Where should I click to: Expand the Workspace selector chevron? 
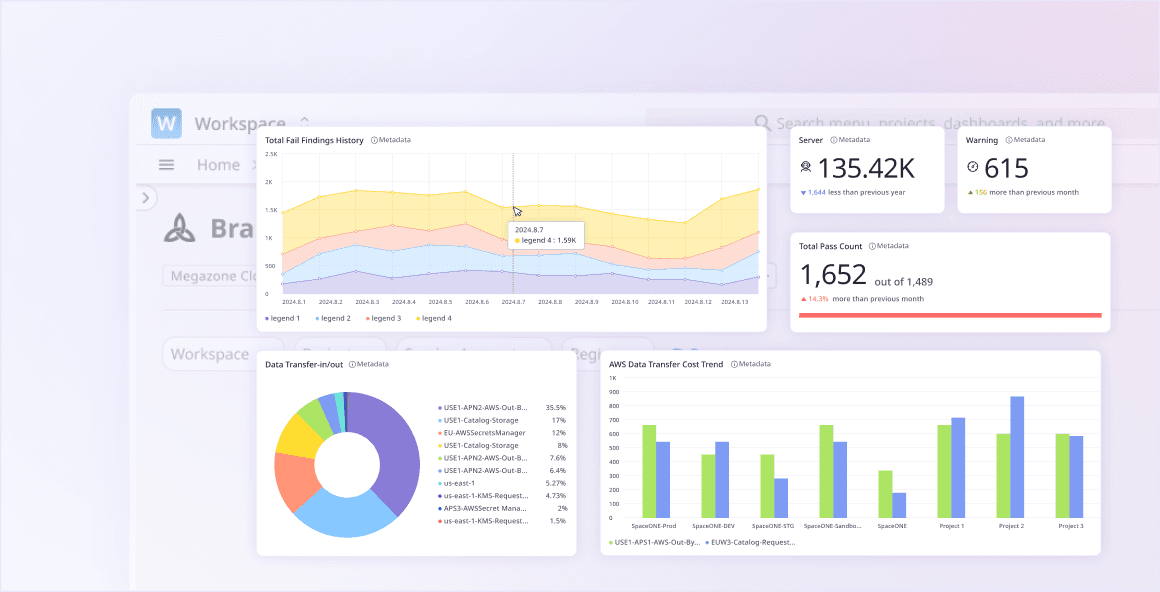pos(304,120)
